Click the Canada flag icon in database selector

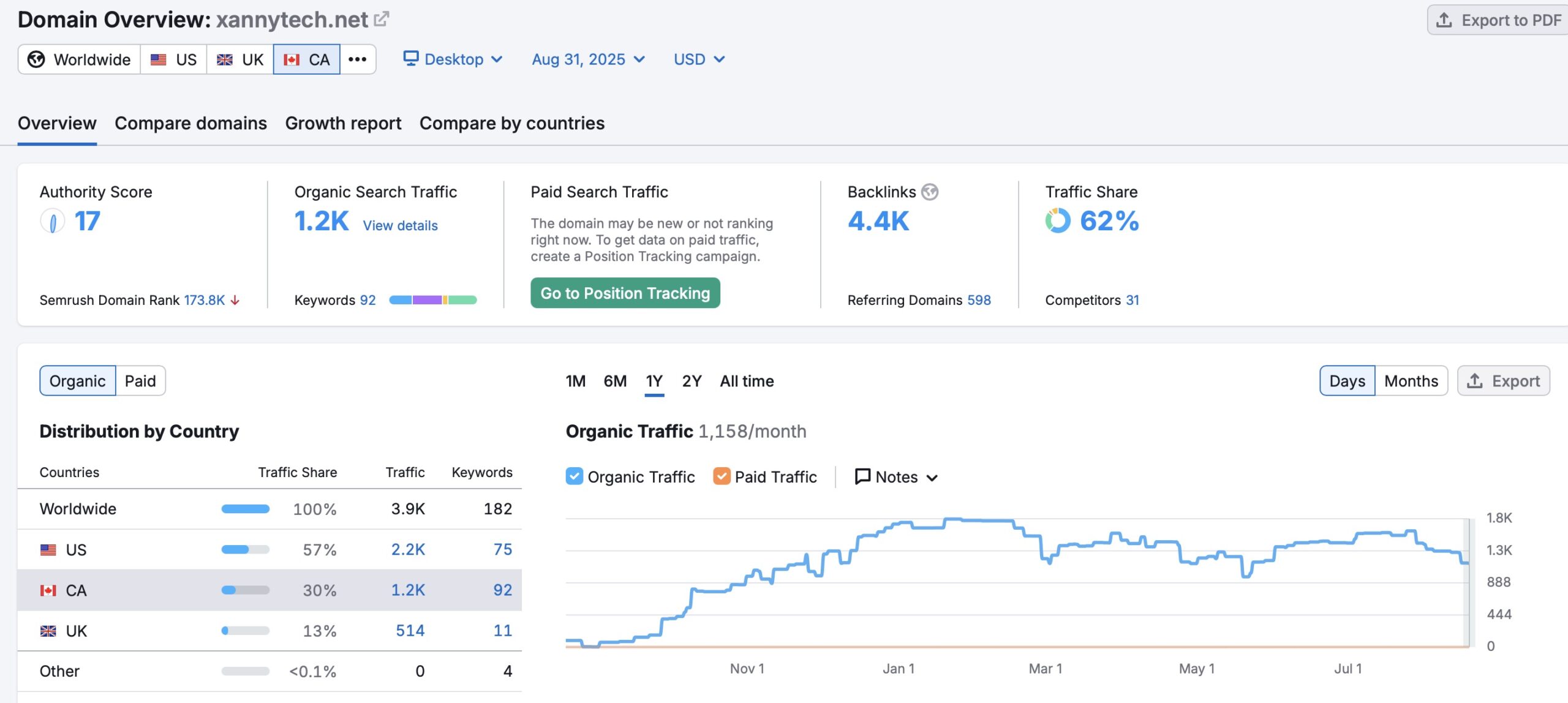pos(292,59)
